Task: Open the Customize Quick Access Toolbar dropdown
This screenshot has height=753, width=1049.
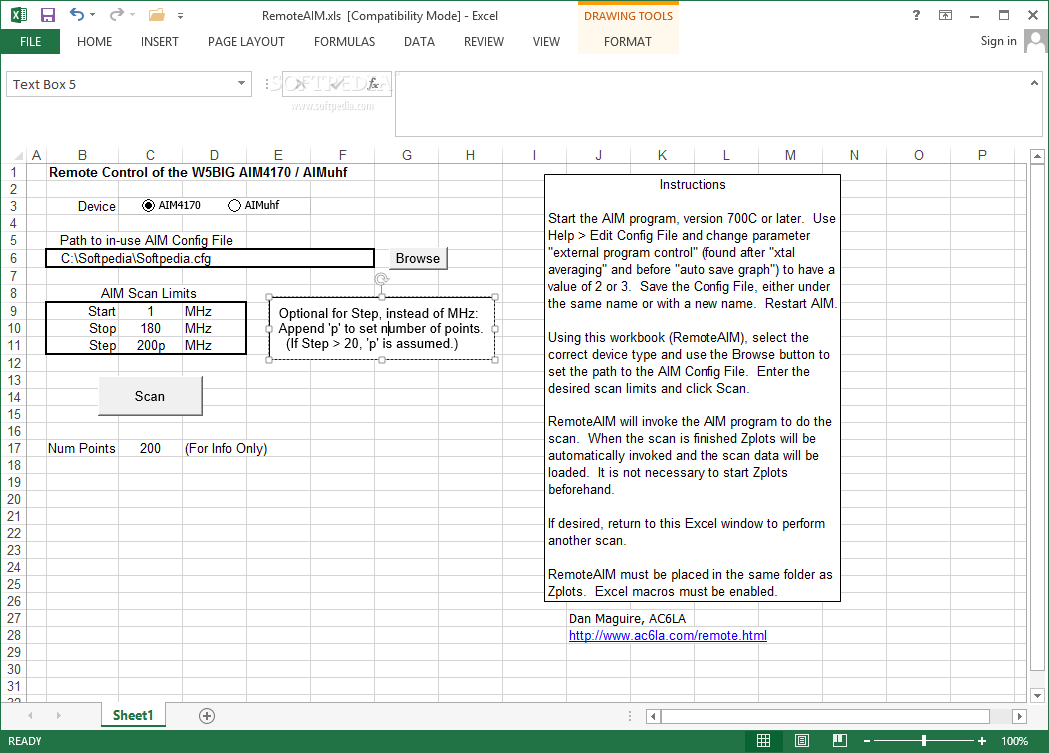Action: pos(180,15)
